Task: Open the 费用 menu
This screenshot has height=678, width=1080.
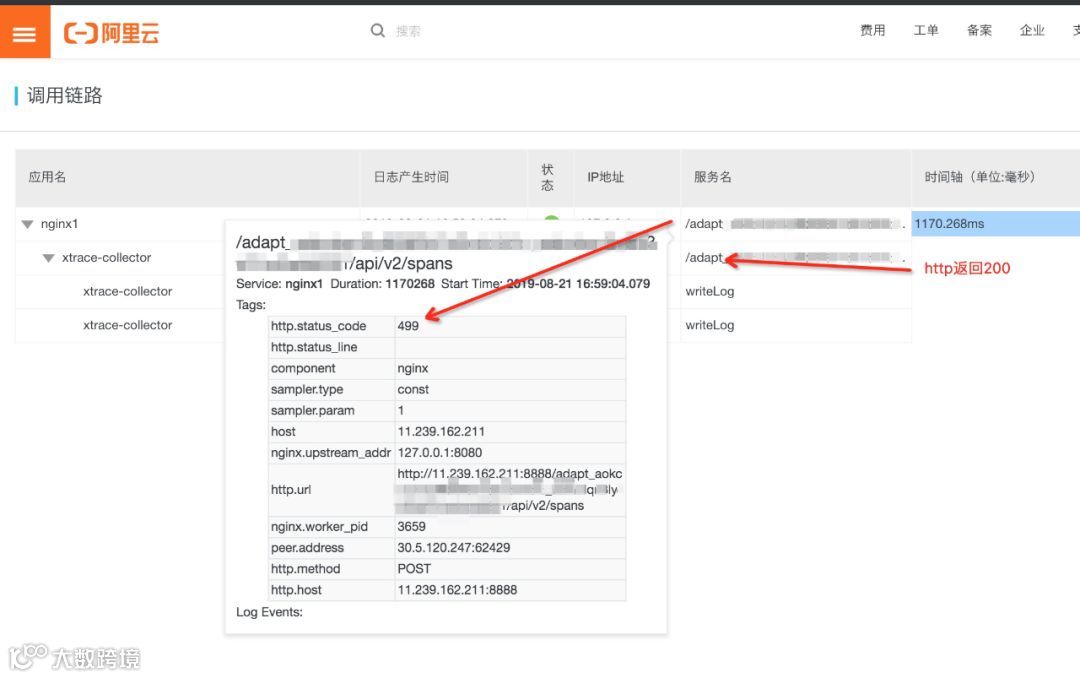Action: [873, 30]
